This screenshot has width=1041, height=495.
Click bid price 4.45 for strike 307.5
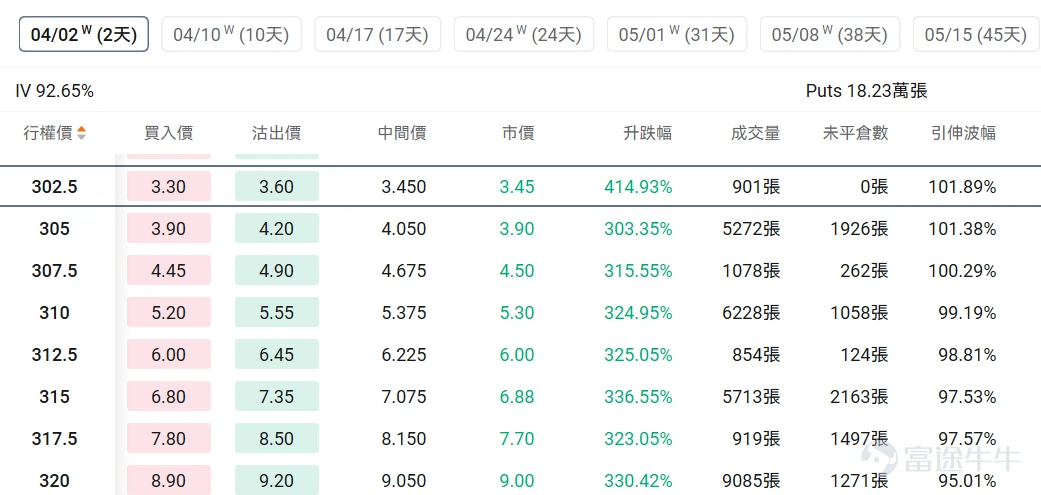[169, 270]
